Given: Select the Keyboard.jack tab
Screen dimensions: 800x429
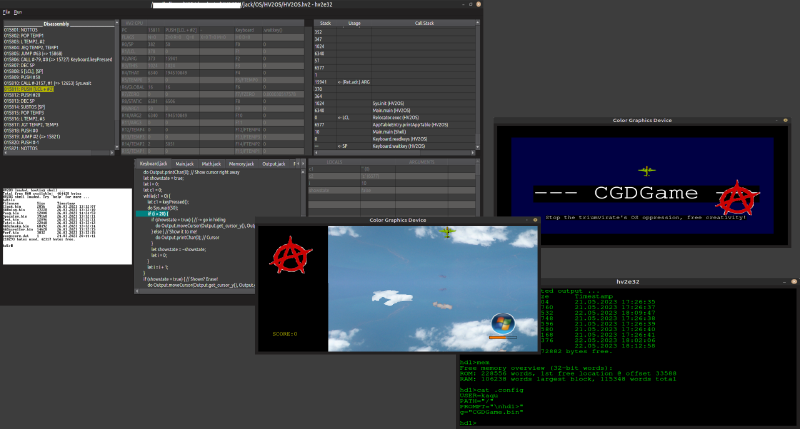Looking at the screenshot, I should point(154,163).
